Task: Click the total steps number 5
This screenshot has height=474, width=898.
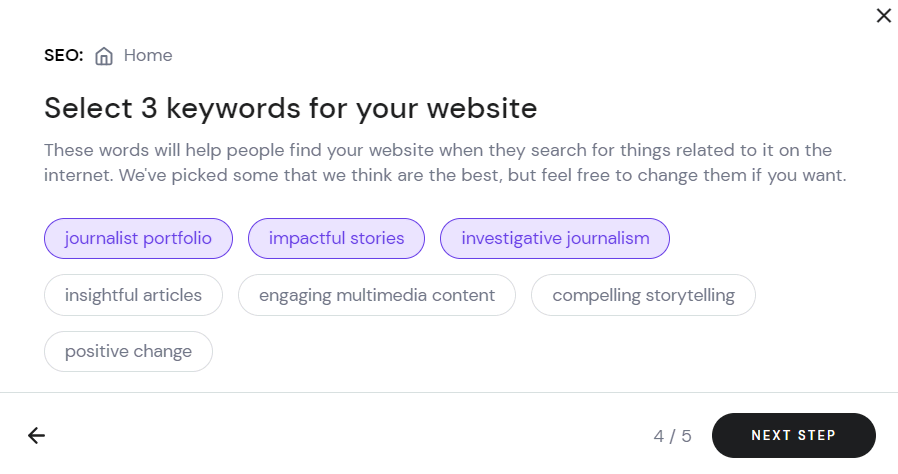Action: [x=686, y=436]
